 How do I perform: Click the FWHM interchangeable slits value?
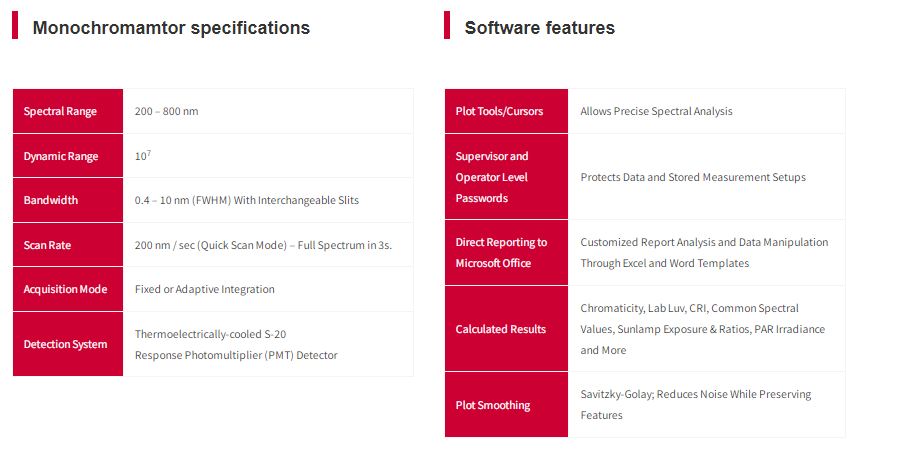tap(246, 200)
